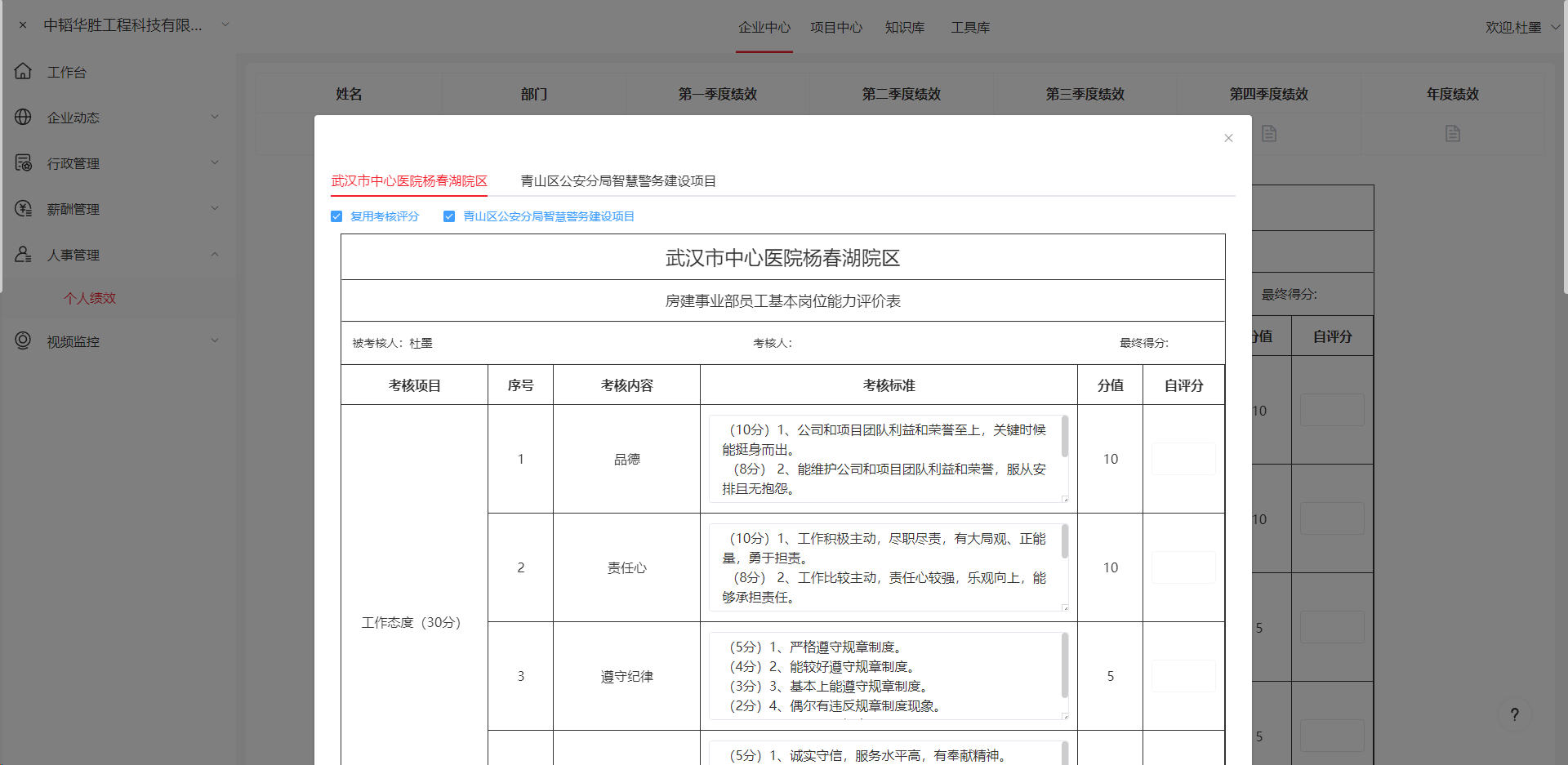The height and width of the screenshot is (765, 1568).
Task: Click the 被考核人：杜墨 label
Action: (x=392, y=343)
